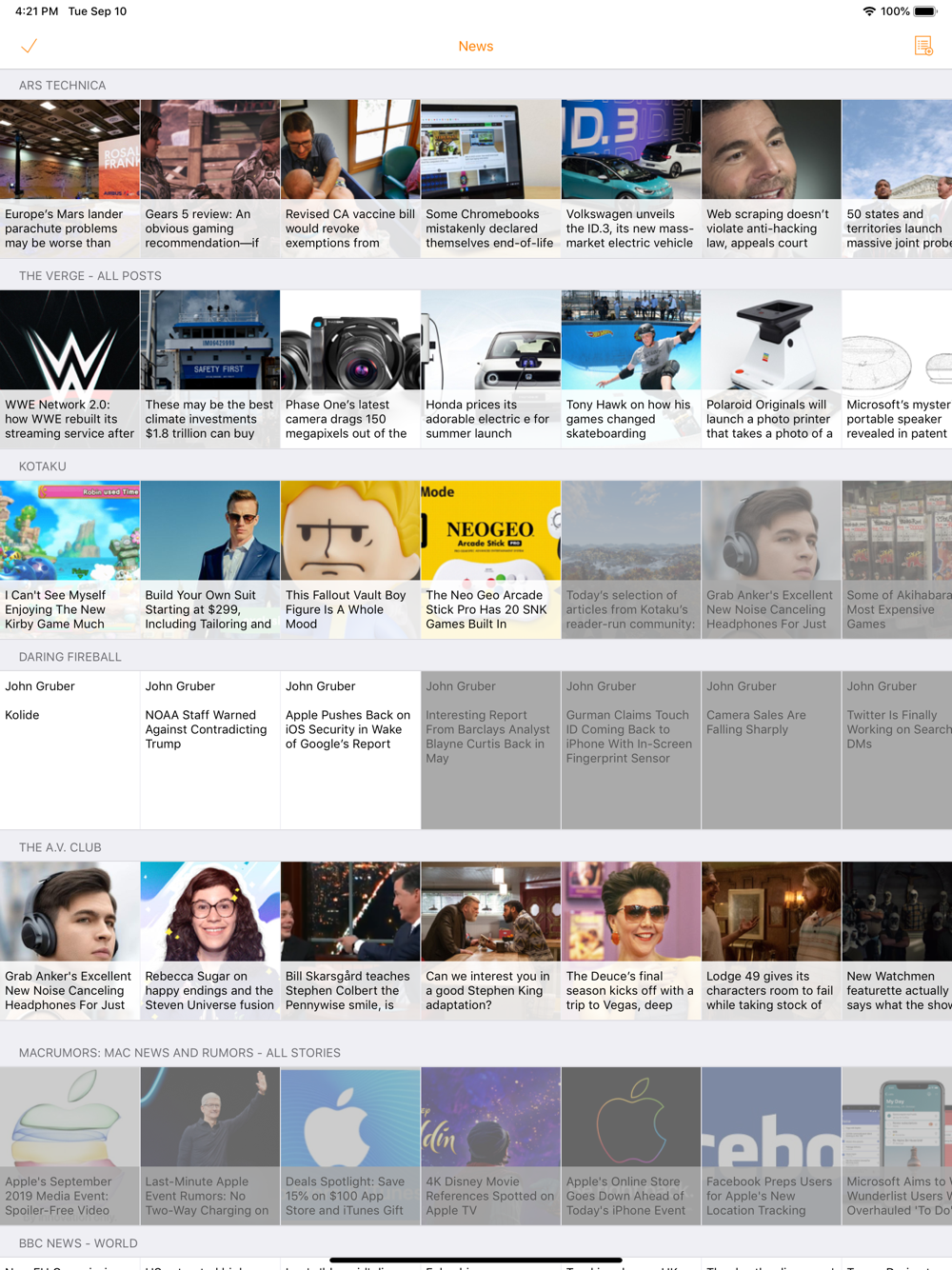Open Camera Sales Are Falling Sharply post
Screen dimensions: 952x1270
(x=772, y=750)
